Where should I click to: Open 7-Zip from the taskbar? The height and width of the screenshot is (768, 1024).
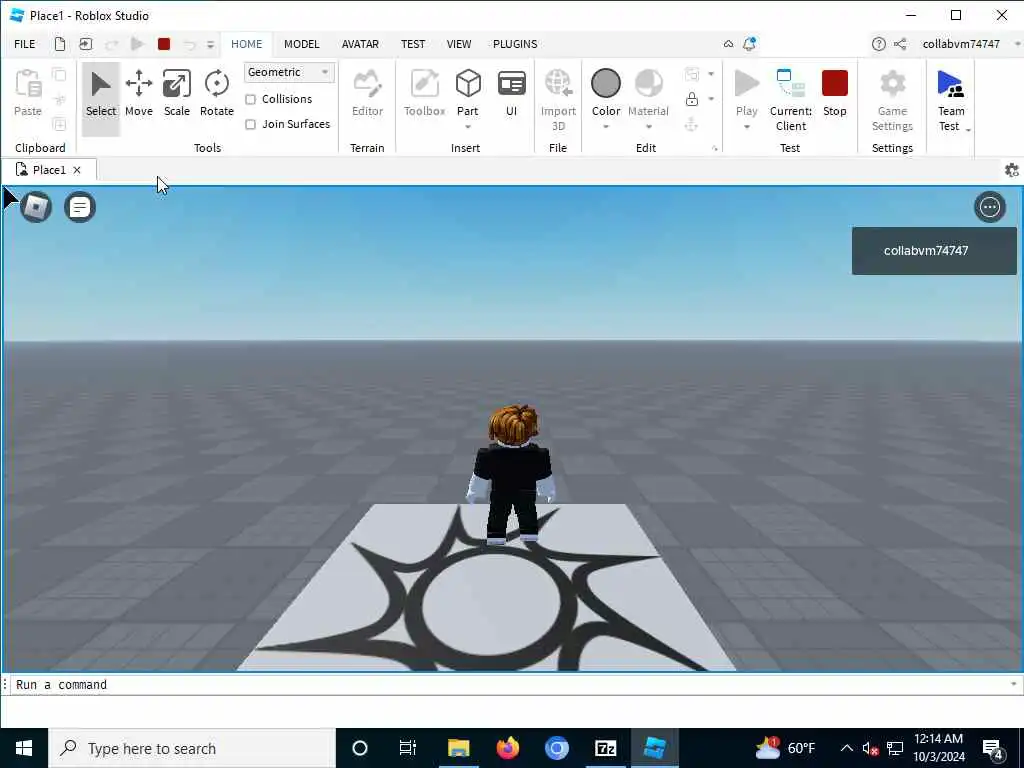605,748
